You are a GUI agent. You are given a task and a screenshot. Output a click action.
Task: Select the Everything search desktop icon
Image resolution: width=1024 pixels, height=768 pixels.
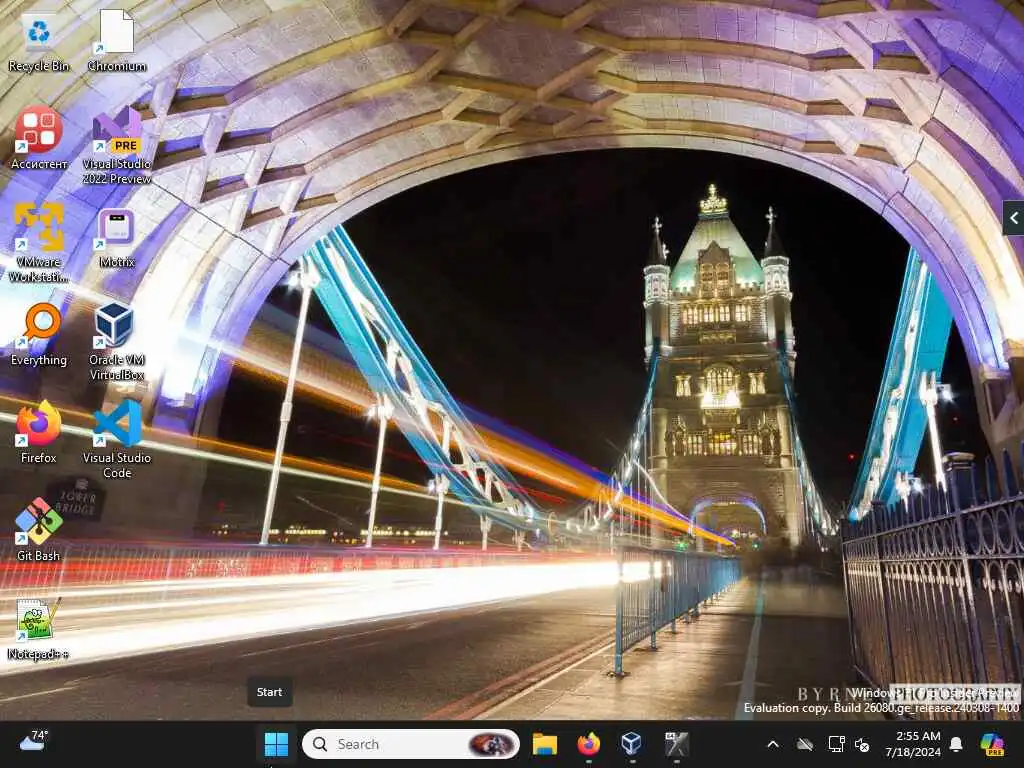39,334
